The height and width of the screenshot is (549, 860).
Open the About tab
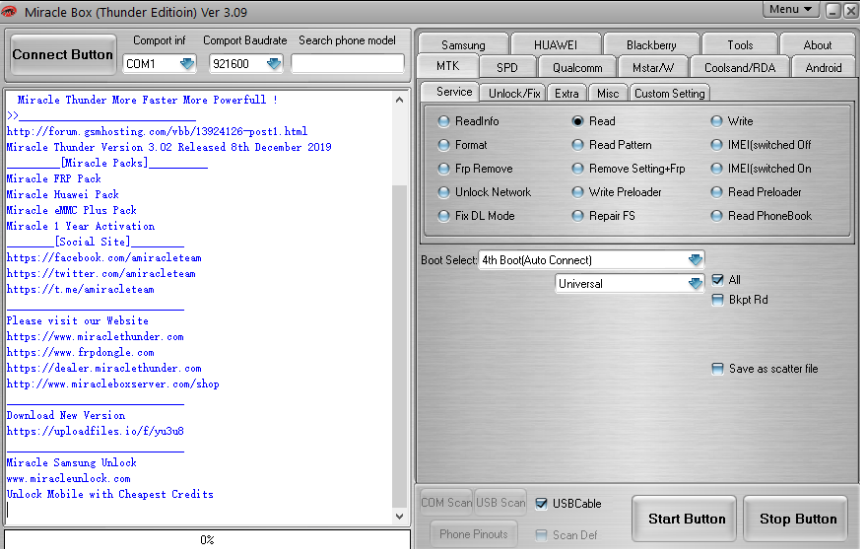click(x=817, y=45)
